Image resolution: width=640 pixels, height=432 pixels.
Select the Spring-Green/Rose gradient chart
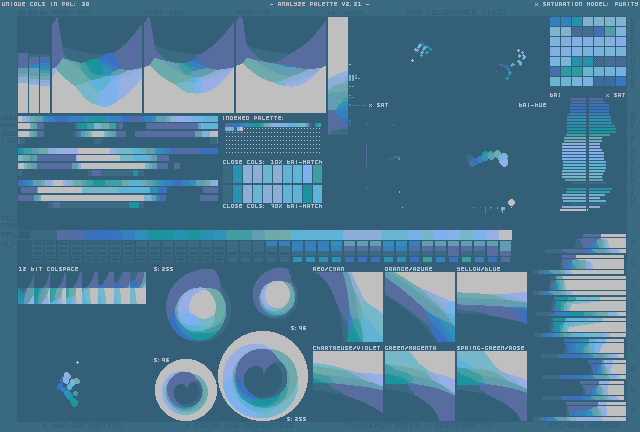tap(491, 385)
